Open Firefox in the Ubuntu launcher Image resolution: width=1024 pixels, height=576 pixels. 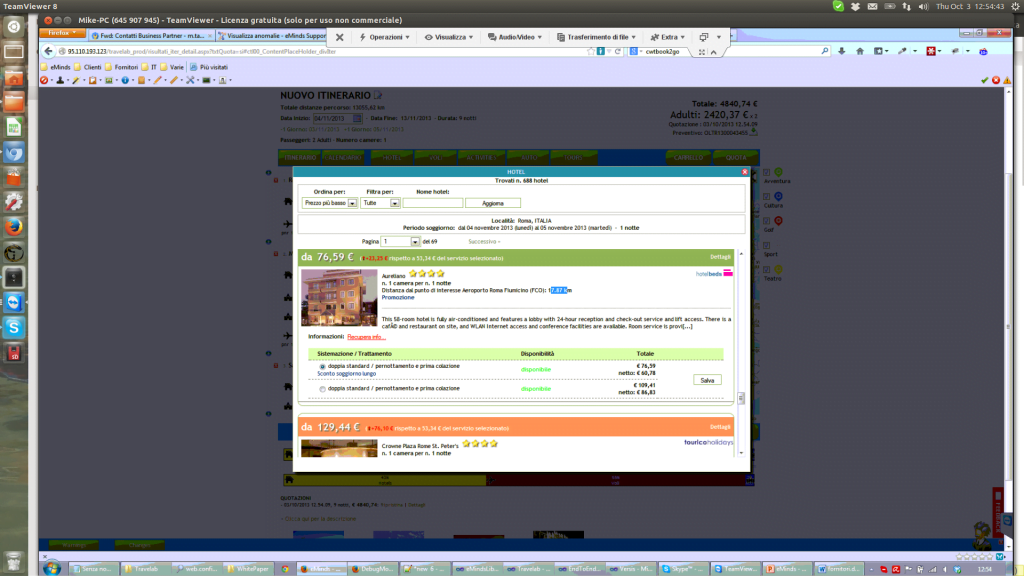pyautogui.click(x=14, y=227)
